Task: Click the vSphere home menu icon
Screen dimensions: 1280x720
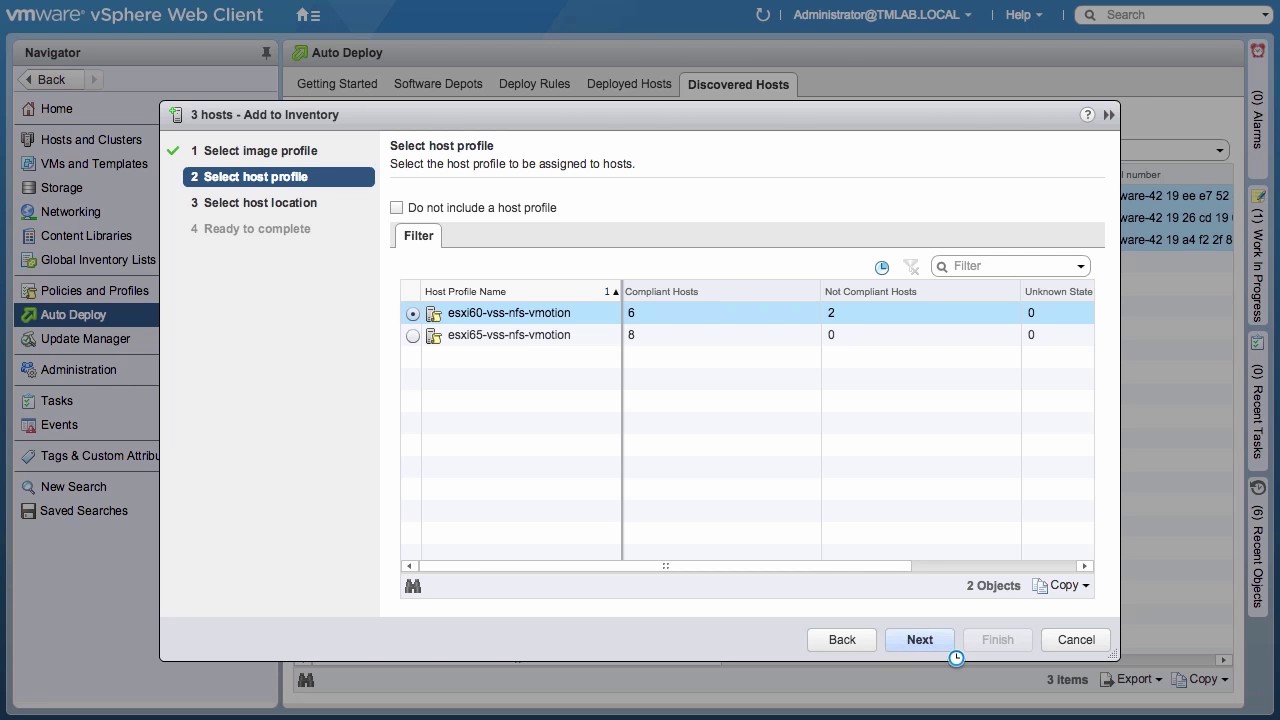Action: click(308, 15)
